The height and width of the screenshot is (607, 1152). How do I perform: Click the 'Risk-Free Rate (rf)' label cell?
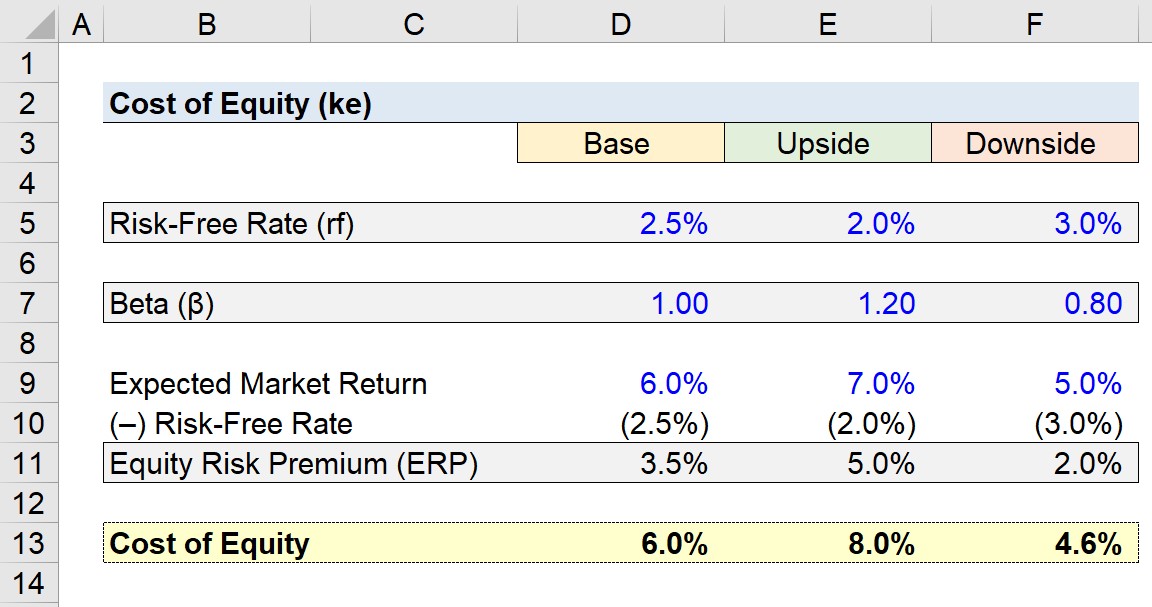[231, 223]
